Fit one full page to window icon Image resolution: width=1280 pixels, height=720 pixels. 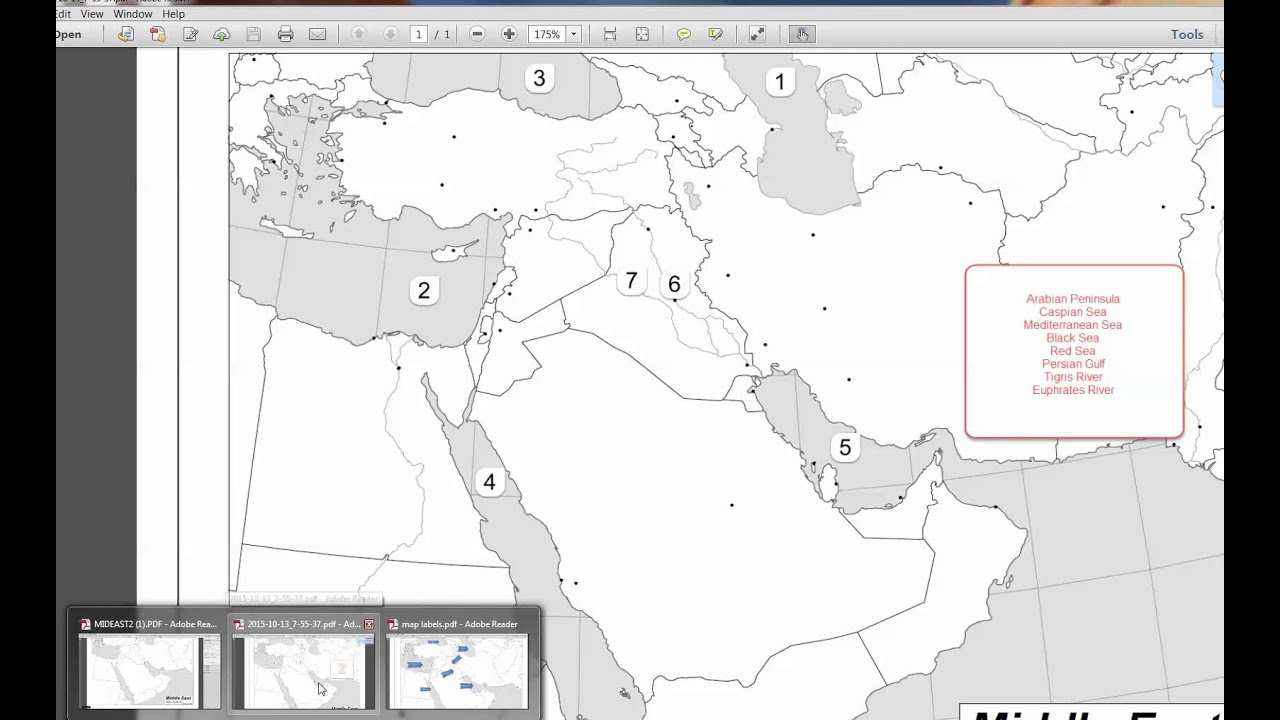[x=642, y=34]
